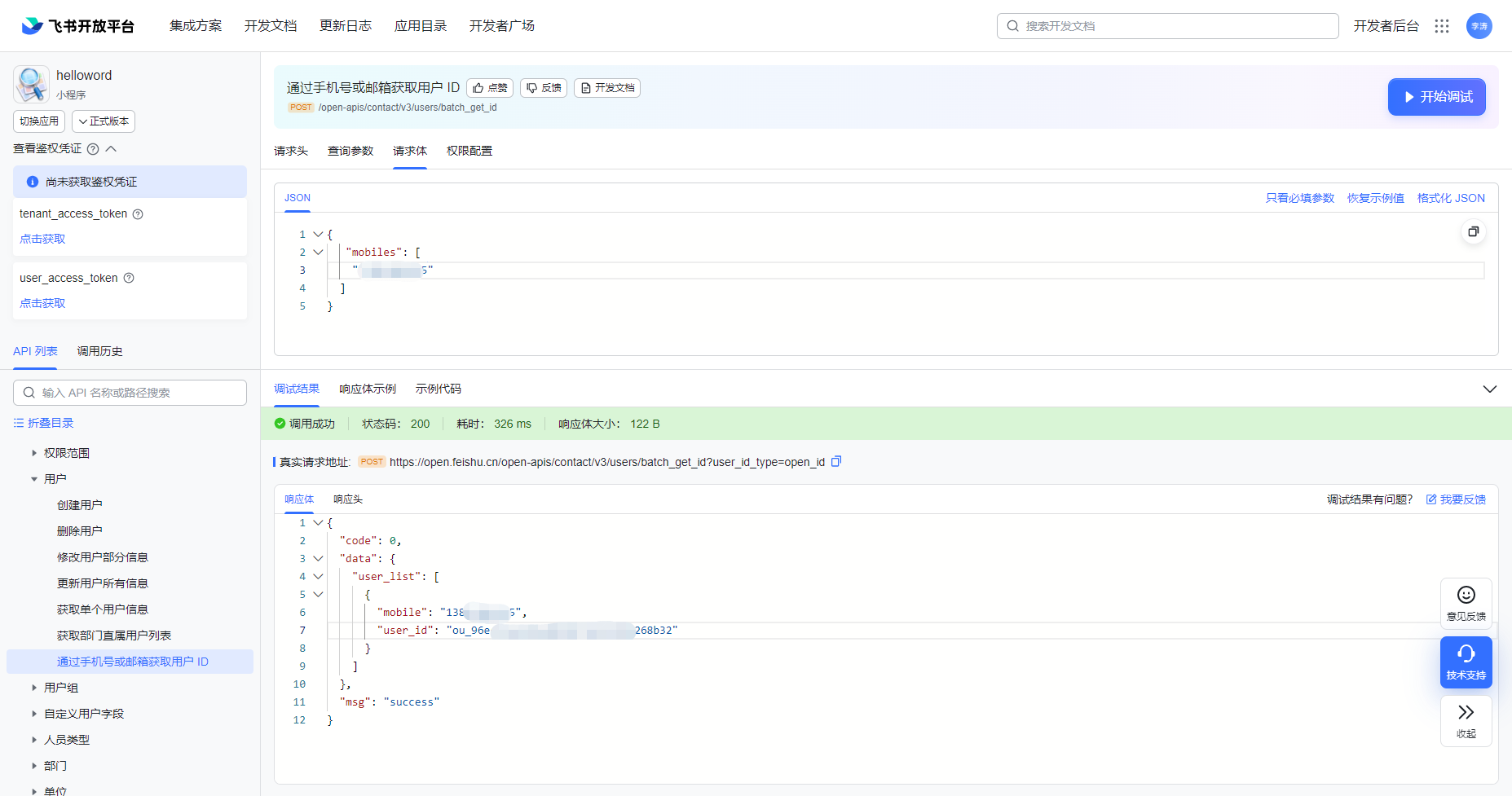The width and height of the screenshot is (1512, 796).
Task: Open 李涛 avatar in top right
Action: (x=1479, y=25)
